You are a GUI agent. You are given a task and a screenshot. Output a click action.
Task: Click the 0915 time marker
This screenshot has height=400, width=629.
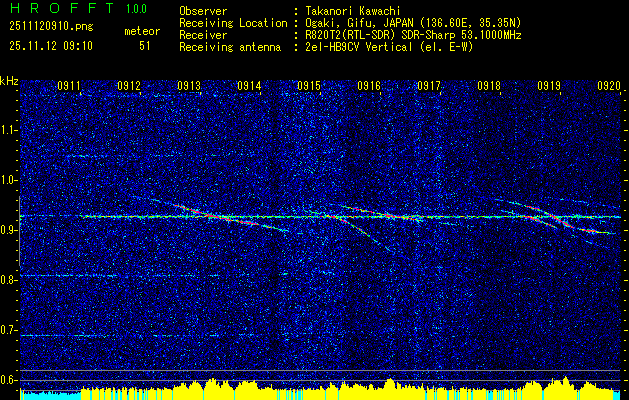(x=309, y=87)
